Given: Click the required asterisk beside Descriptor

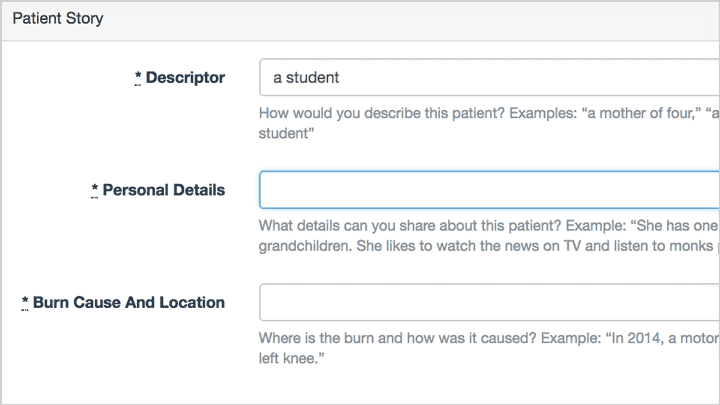Looking at the screenshot, I should [x=138, y=77].
